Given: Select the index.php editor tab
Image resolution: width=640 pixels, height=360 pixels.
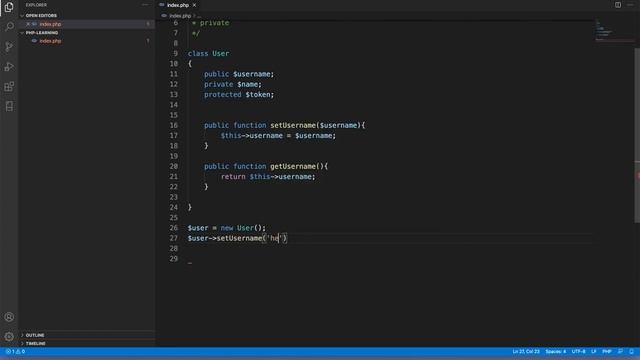Looking at the screenshot, I should coord(178,5).
